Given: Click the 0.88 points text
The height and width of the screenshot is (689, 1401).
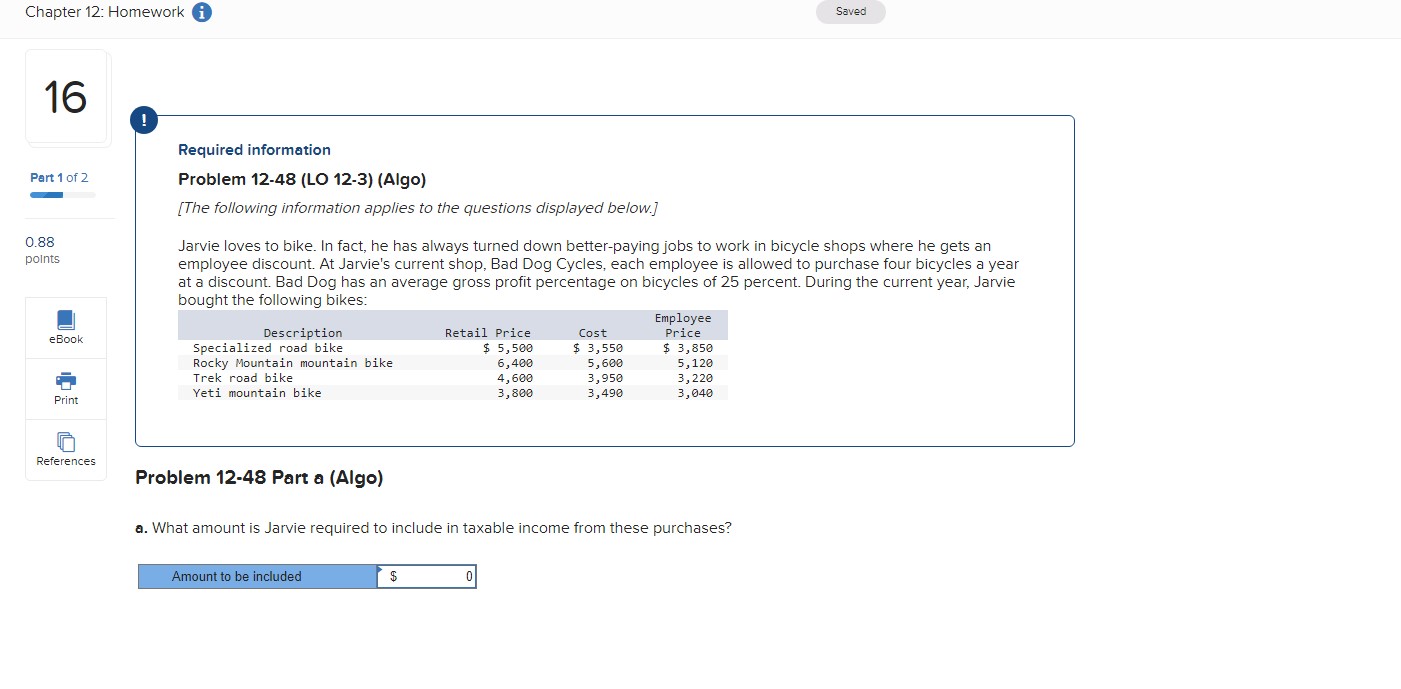Looking at the screenshot, I should point(42,250).
